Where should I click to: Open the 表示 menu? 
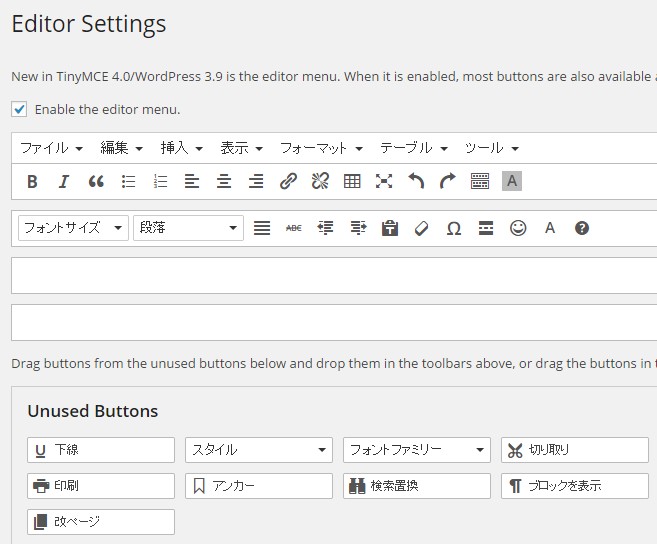coord(241,148)
